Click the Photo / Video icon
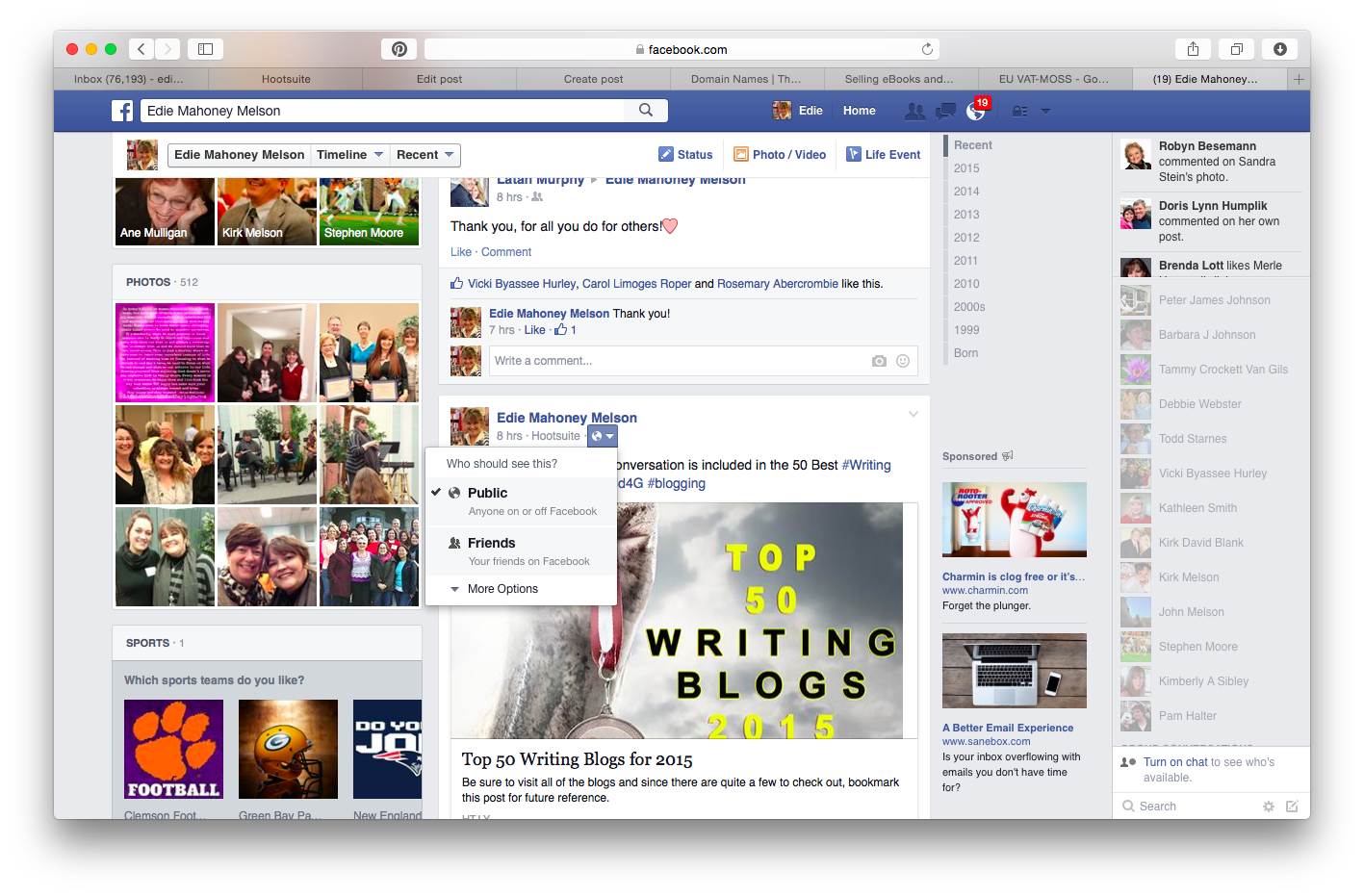 point(741,154)
